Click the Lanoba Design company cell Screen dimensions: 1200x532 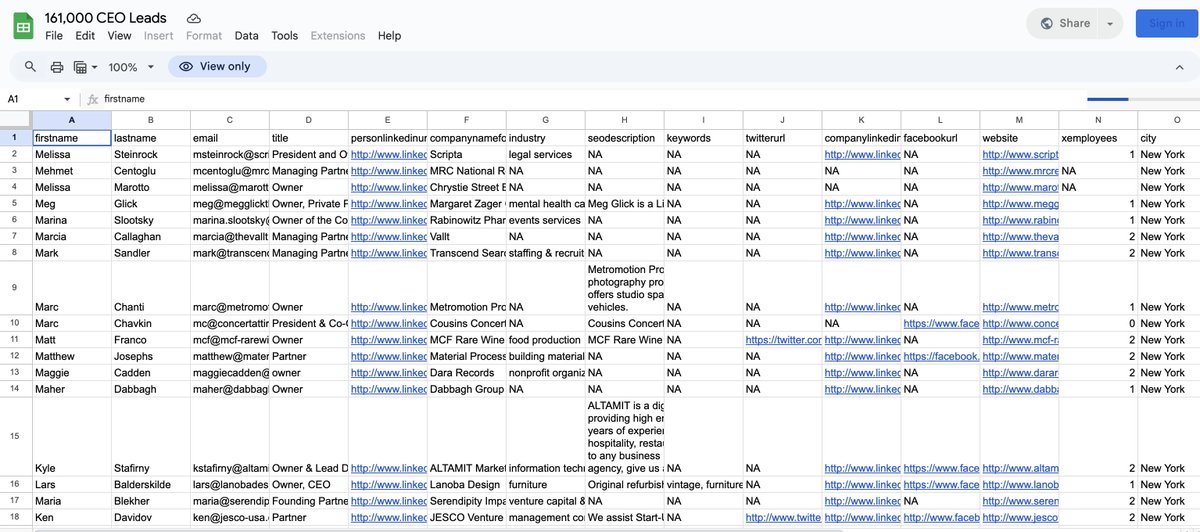tap(467, 484)
